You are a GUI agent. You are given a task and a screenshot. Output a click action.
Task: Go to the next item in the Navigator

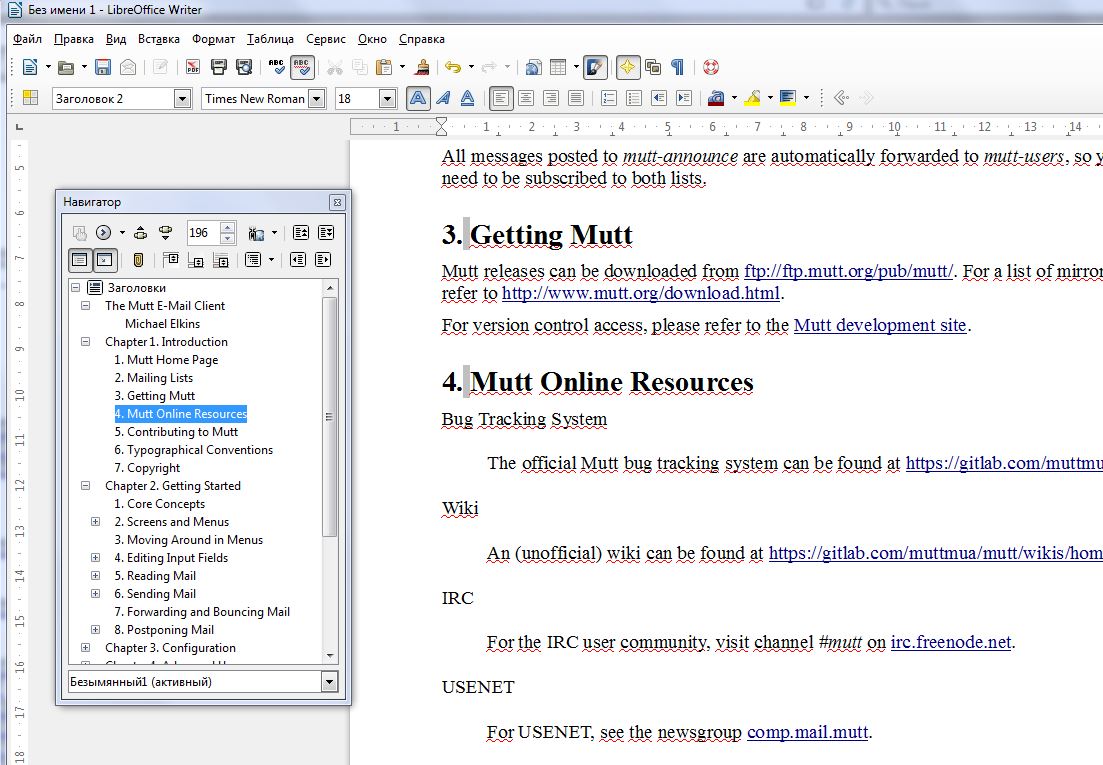165,233
